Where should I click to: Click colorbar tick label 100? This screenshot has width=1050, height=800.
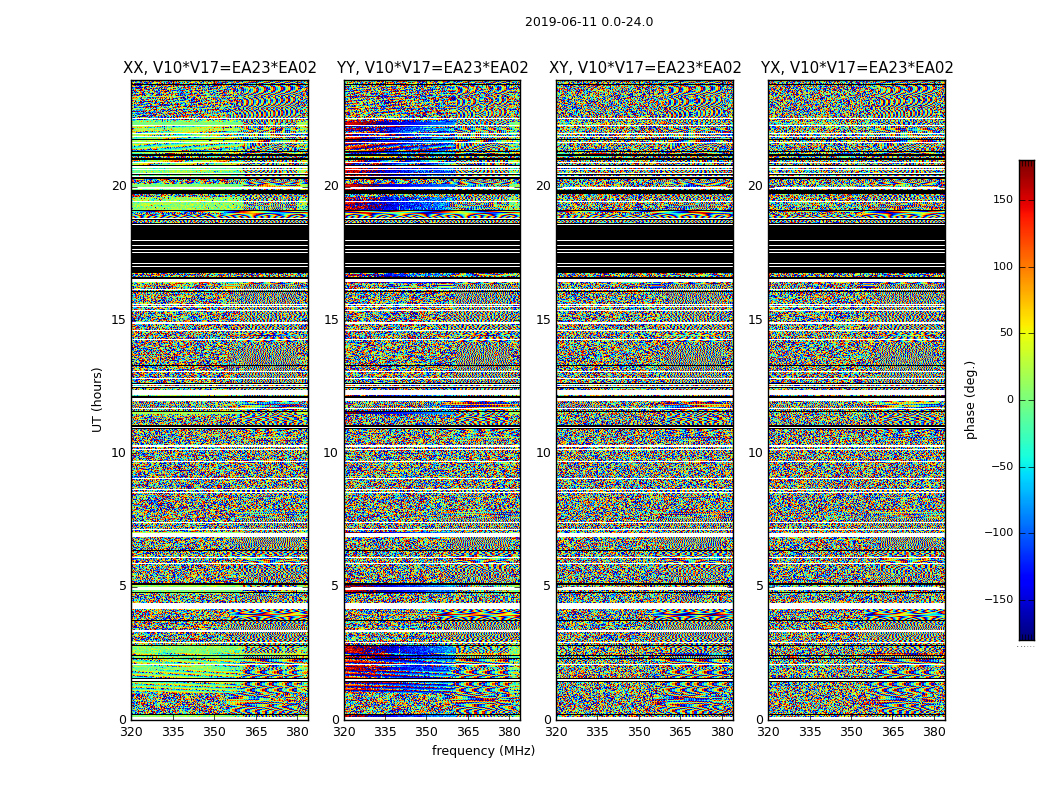(1003, 266)
